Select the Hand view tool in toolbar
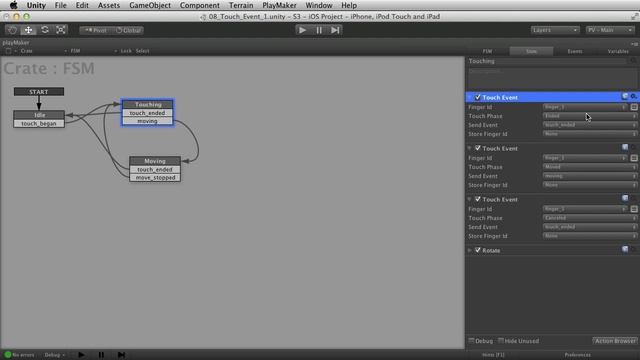This screenshot has height=360, width=640. 12,30
